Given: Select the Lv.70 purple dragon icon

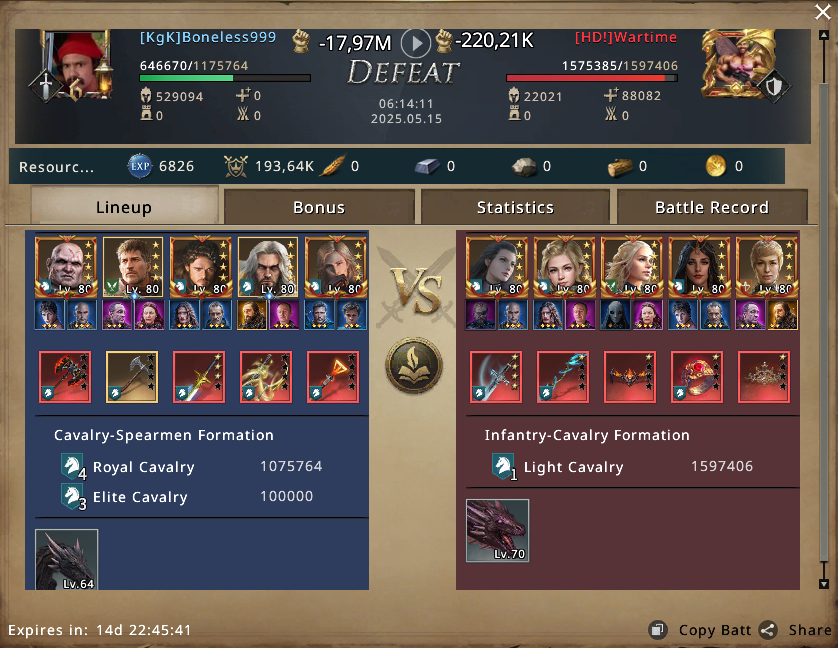Looking at the screenshot, I should coord(498,530).
